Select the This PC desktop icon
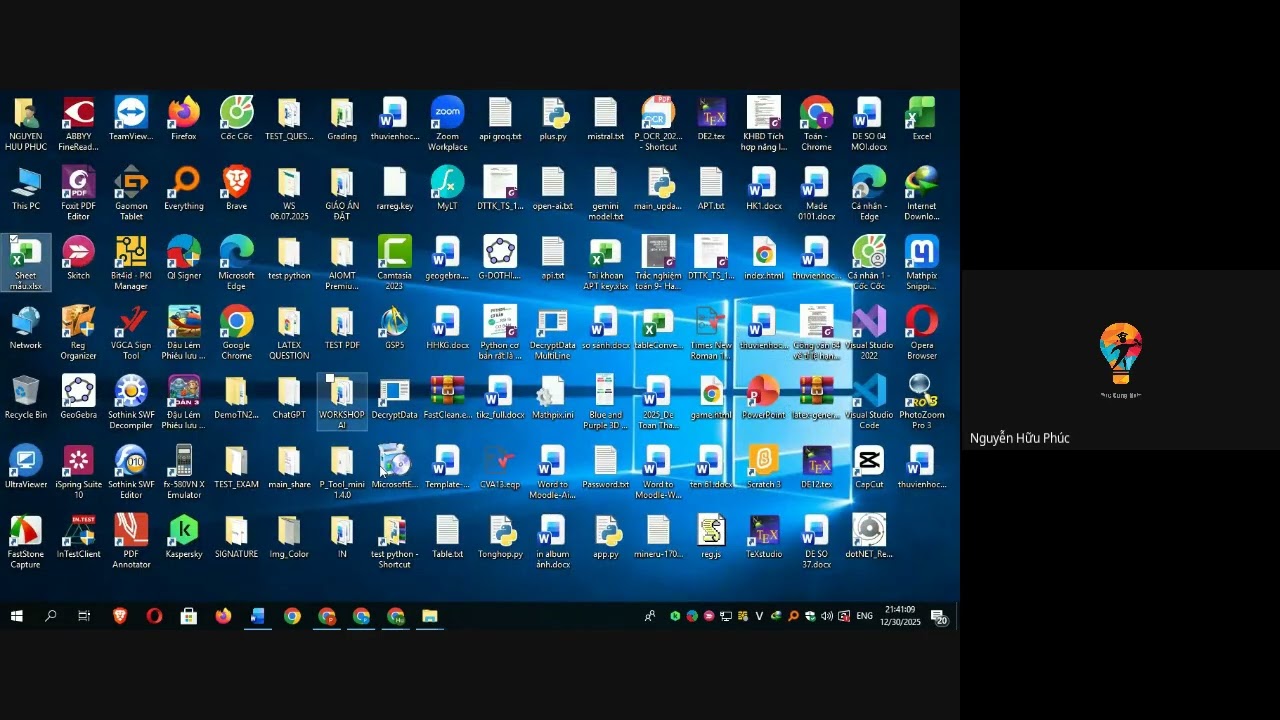Screen dimensions: 1280x720 coord(25,189)
